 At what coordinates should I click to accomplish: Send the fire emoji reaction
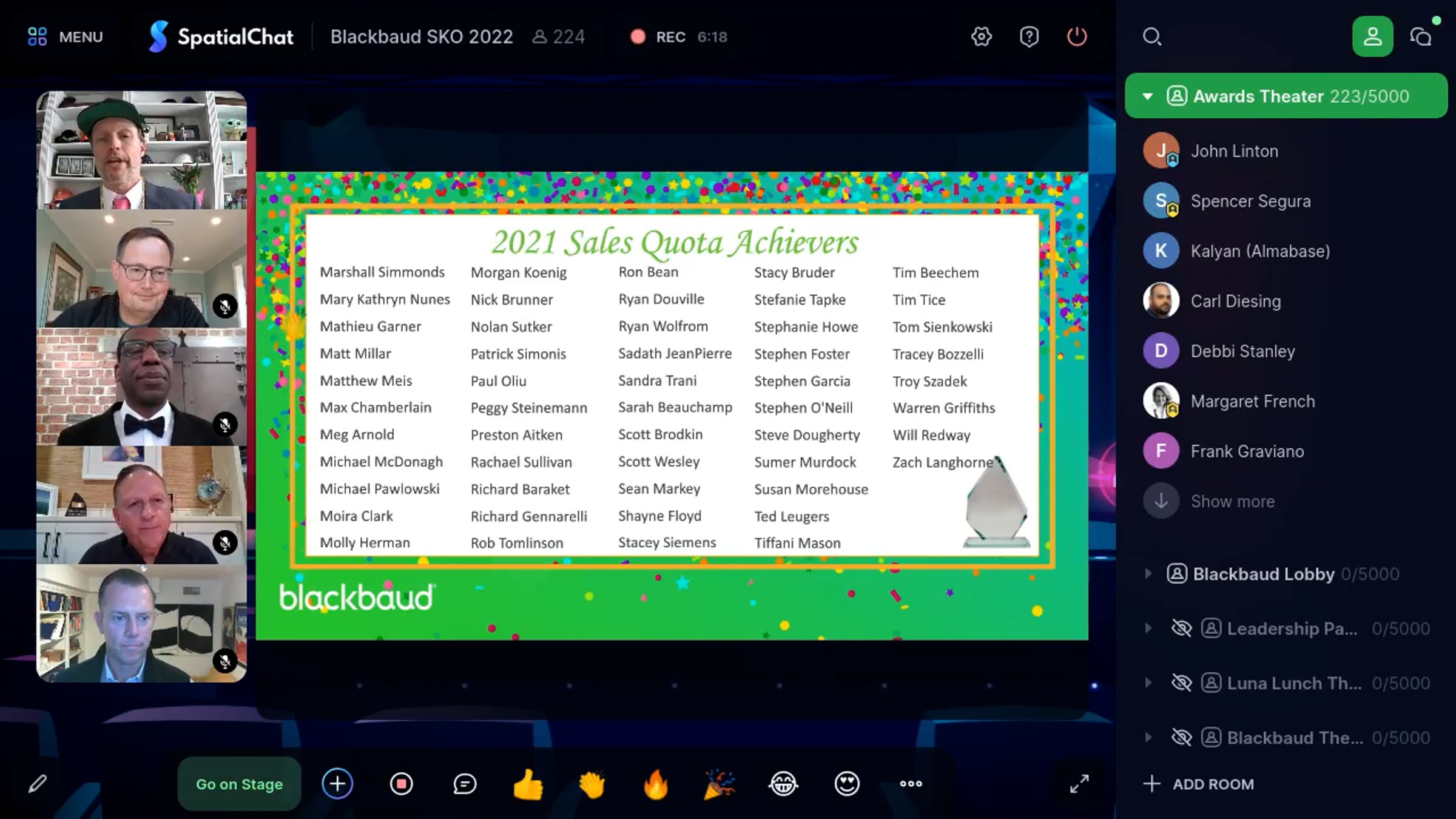[x=655, y=784]
